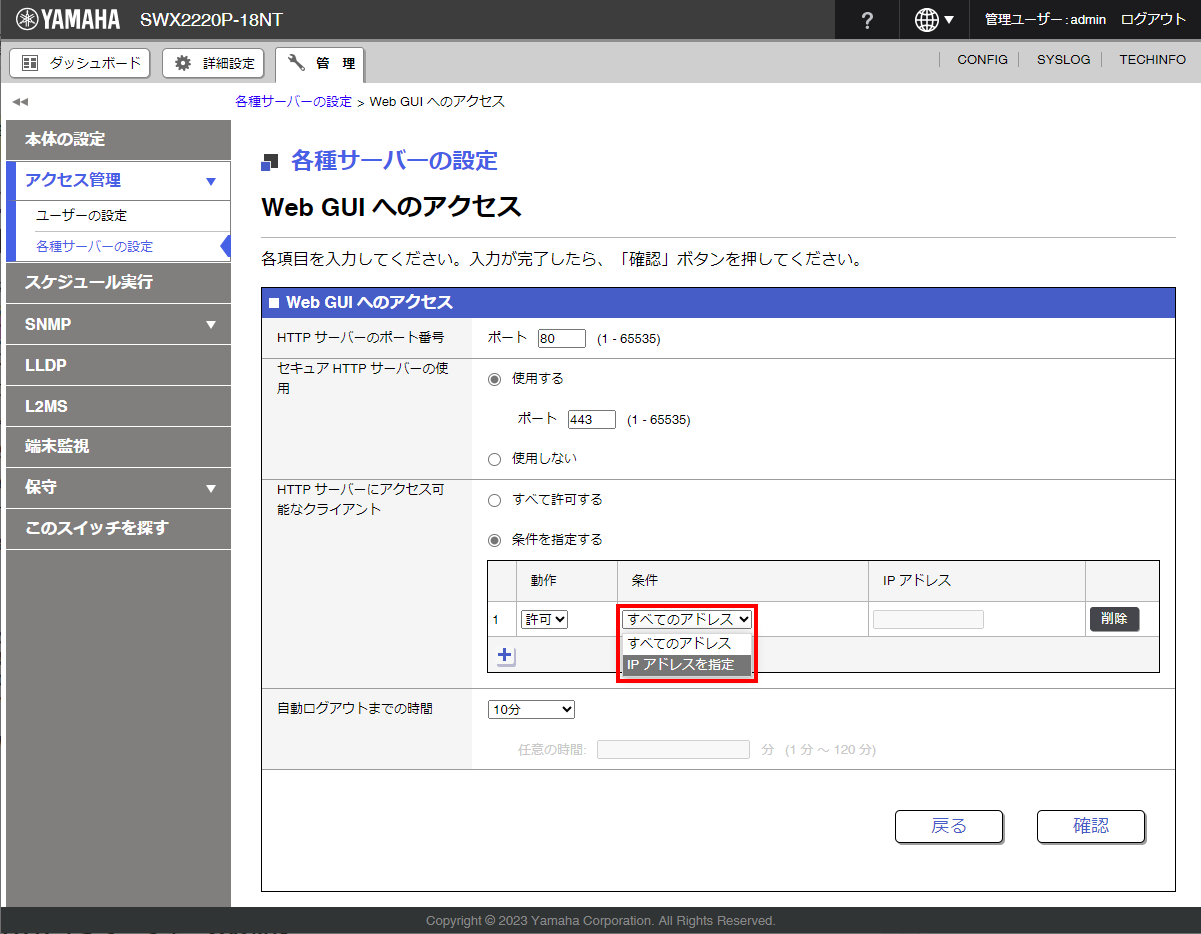Open the SYSLOG link
1201x934 pixels.
pos(1063,60)
